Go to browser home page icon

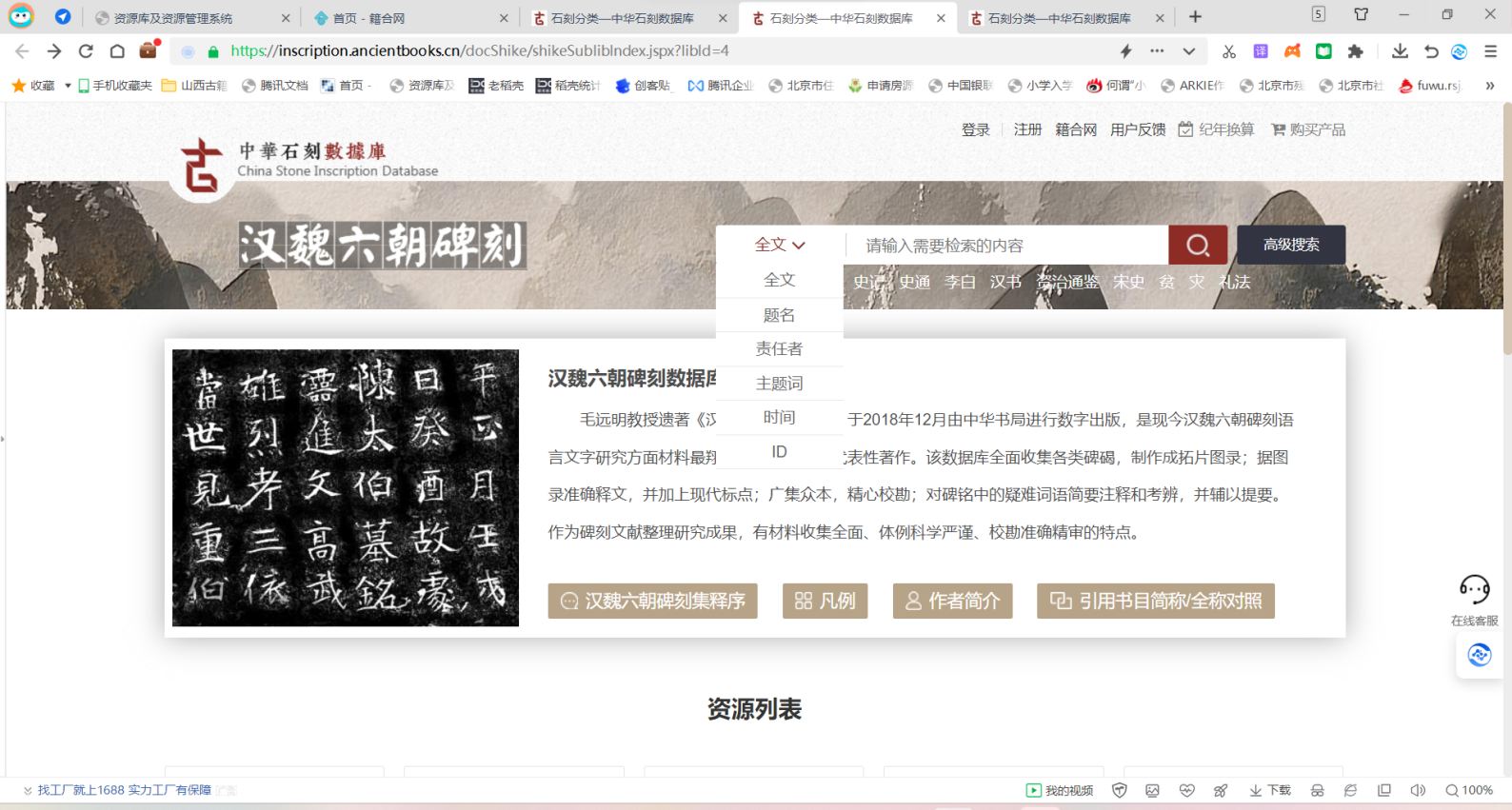[117, 51]
